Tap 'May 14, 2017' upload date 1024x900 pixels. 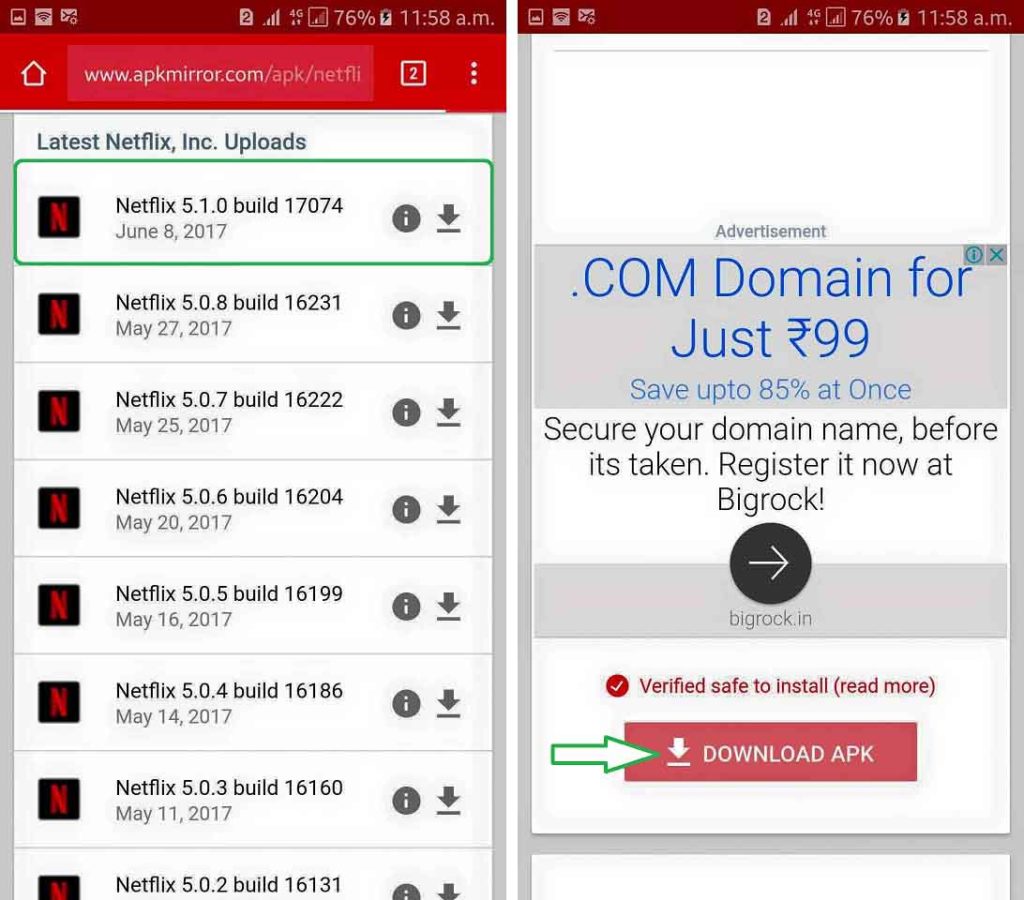coord(174,716)
